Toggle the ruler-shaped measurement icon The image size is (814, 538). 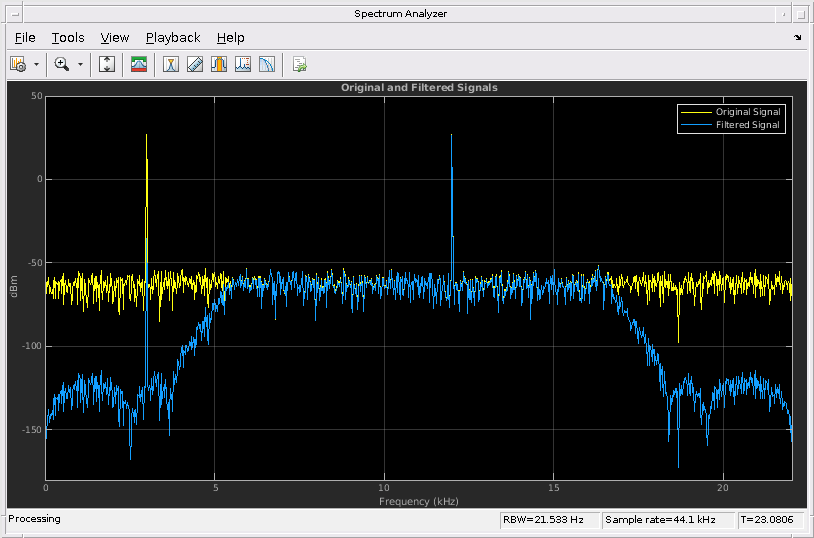coord(195,64)
